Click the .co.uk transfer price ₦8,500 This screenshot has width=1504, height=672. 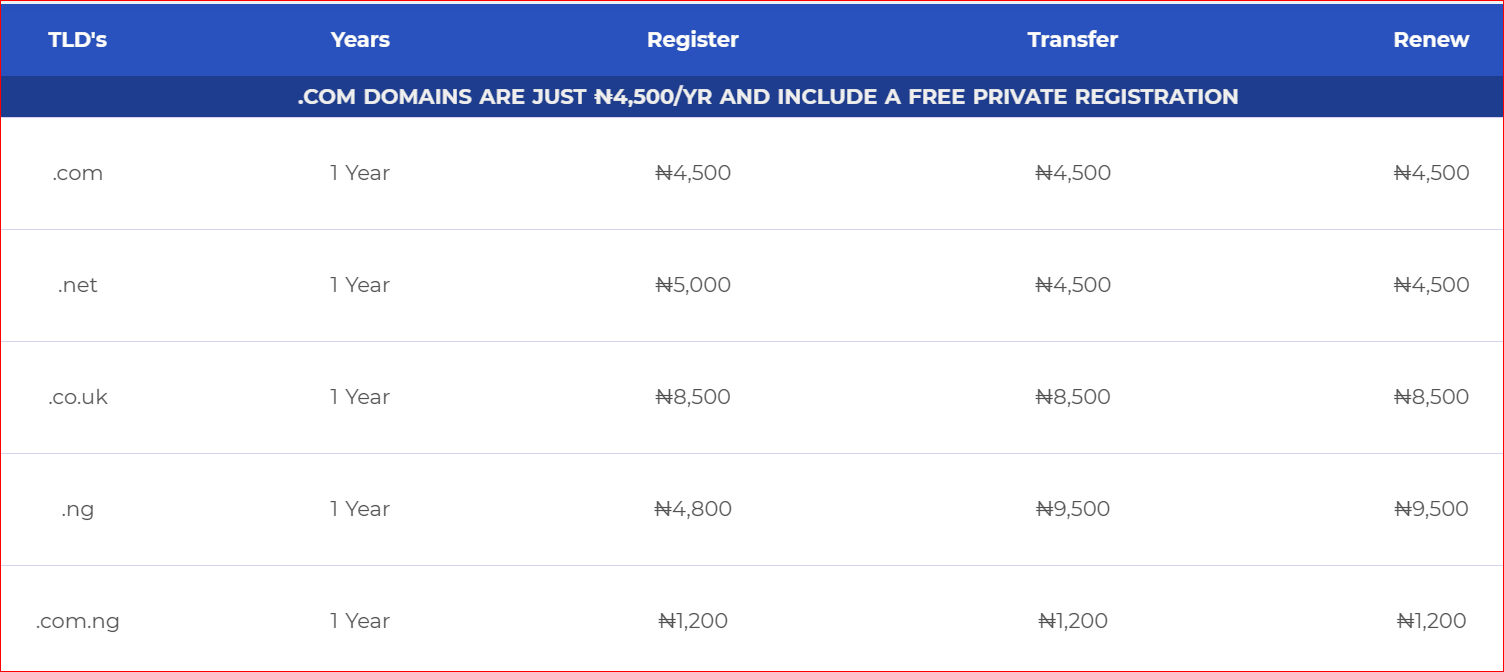[1072, 397]
